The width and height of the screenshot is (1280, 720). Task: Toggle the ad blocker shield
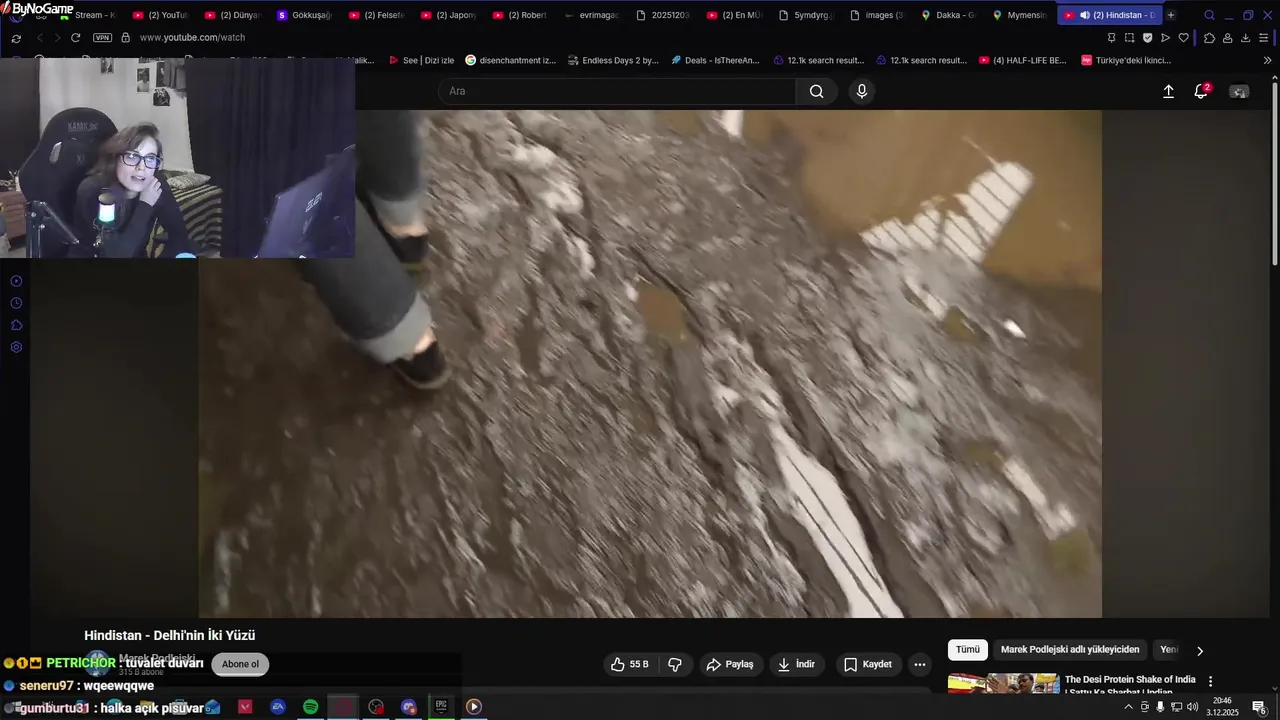coord(1147,37)
